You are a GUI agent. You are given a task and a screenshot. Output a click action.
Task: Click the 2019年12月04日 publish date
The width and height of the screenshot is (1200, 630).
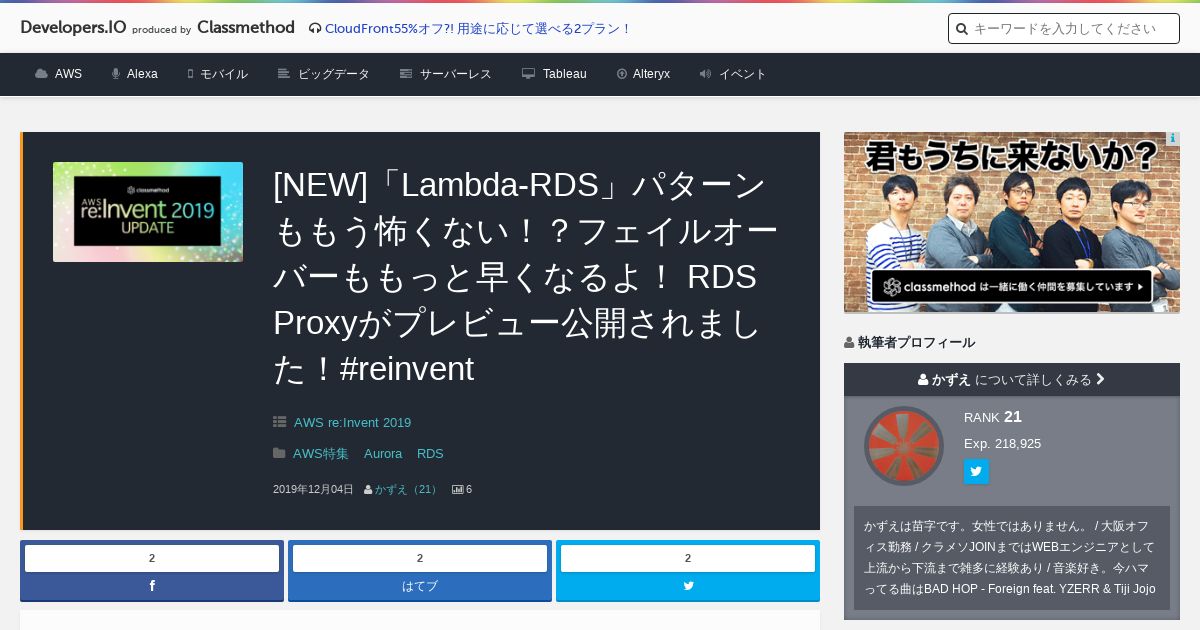click(313, 489)
